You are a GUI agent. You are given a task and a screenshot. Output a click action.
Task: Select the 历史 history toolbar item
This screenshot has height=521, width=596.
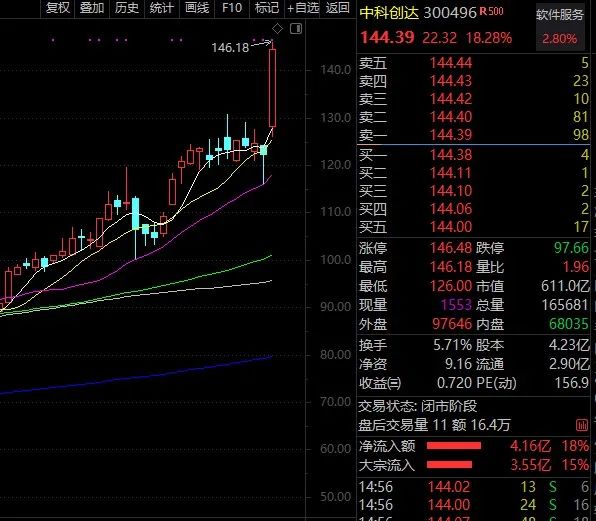[127, 8]
